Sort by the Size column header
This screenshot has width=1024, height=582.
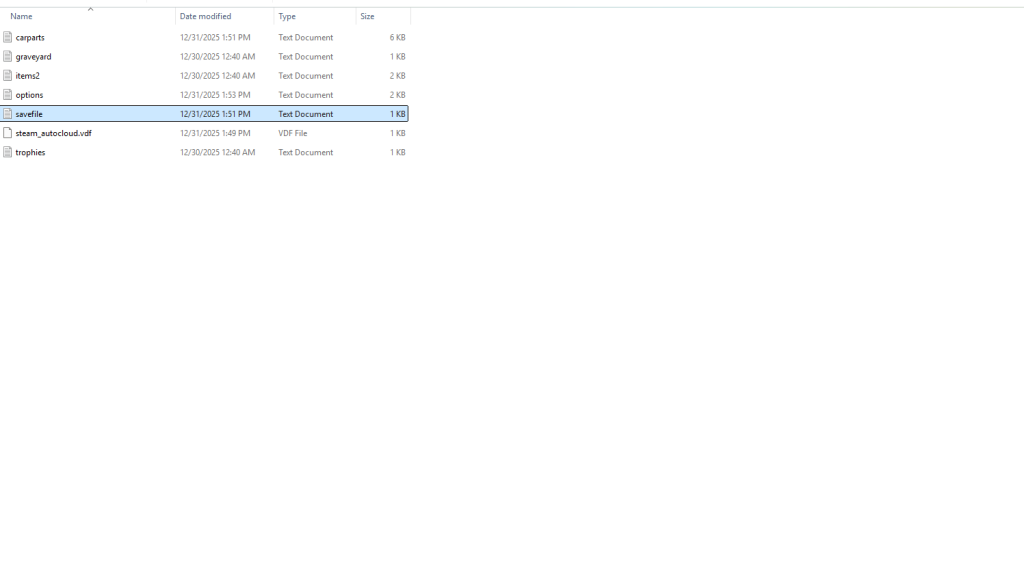tap(367, 17)
